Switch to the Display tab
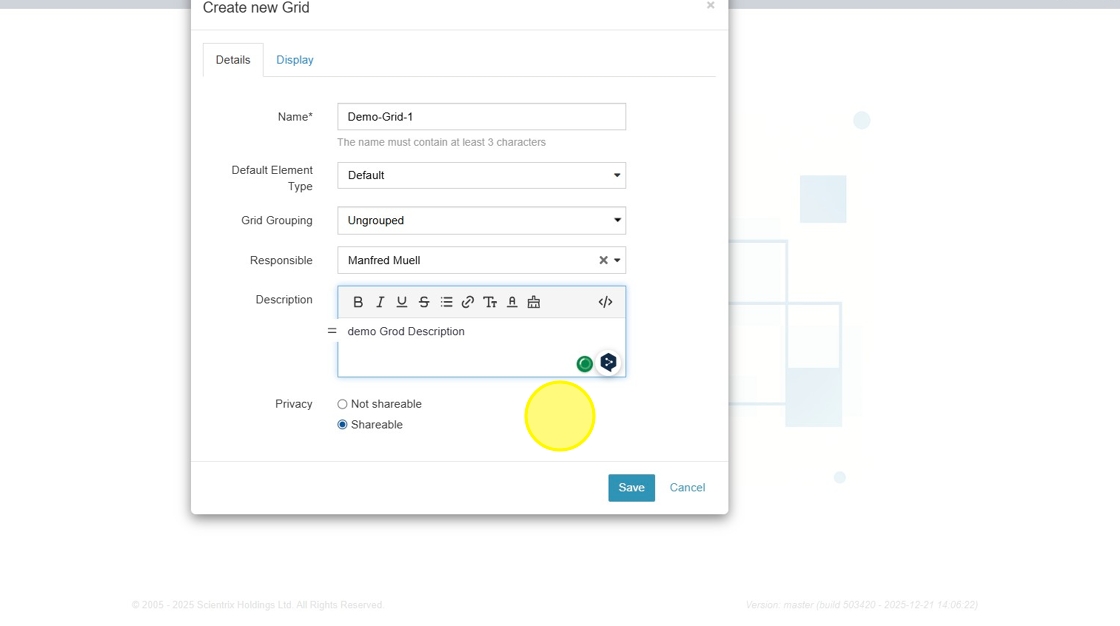Image resolution: width=1120 pixels, height=626 pixels. 295,60
